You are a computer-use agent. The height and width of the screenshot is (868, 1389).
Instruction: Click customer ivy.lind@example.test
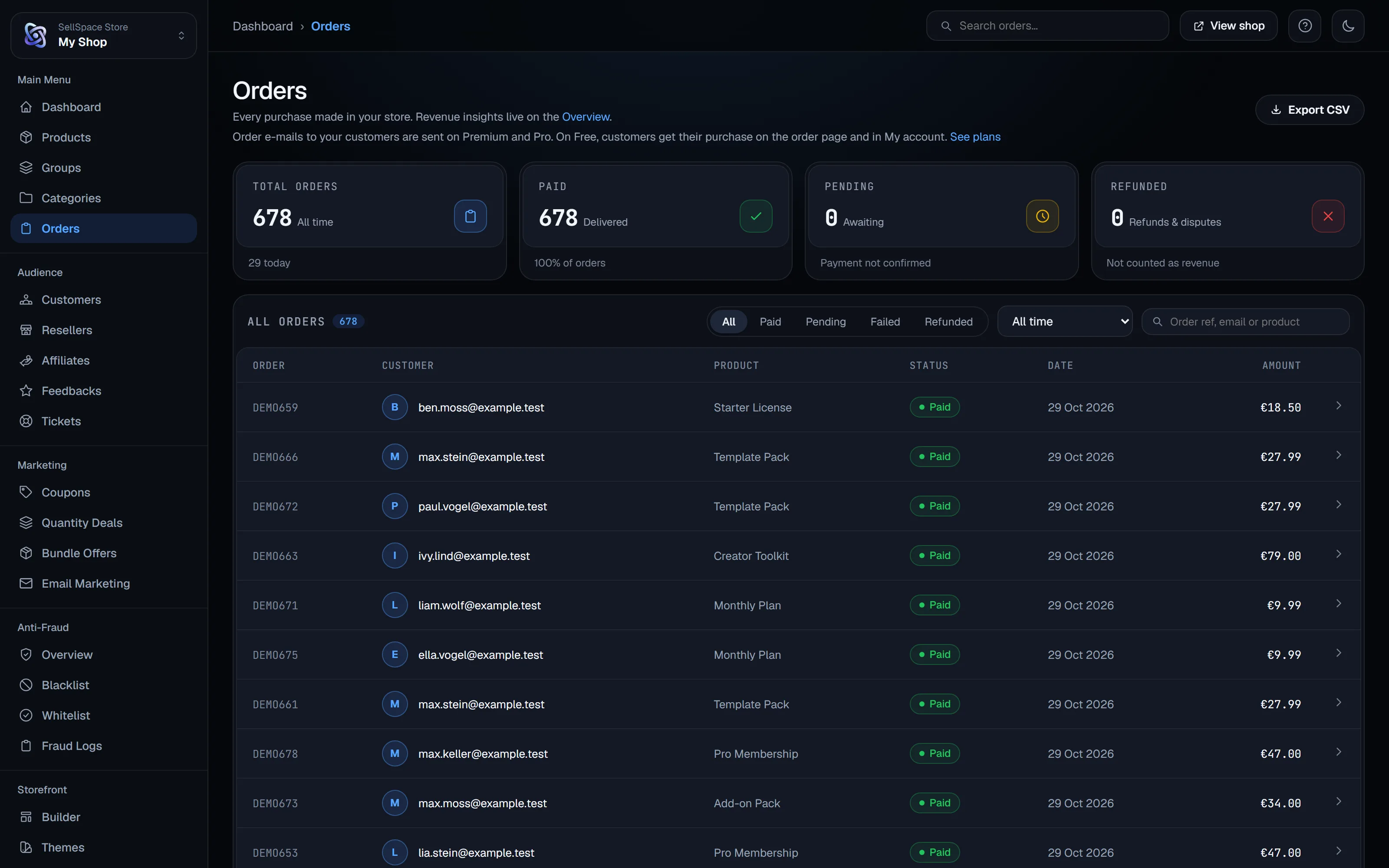474,556
